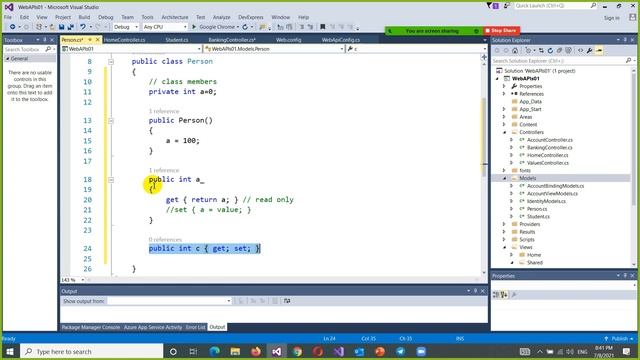Open Zoom from the Windows taskbar
Viewport: 640px width, 360px height.
coord(421,351)
